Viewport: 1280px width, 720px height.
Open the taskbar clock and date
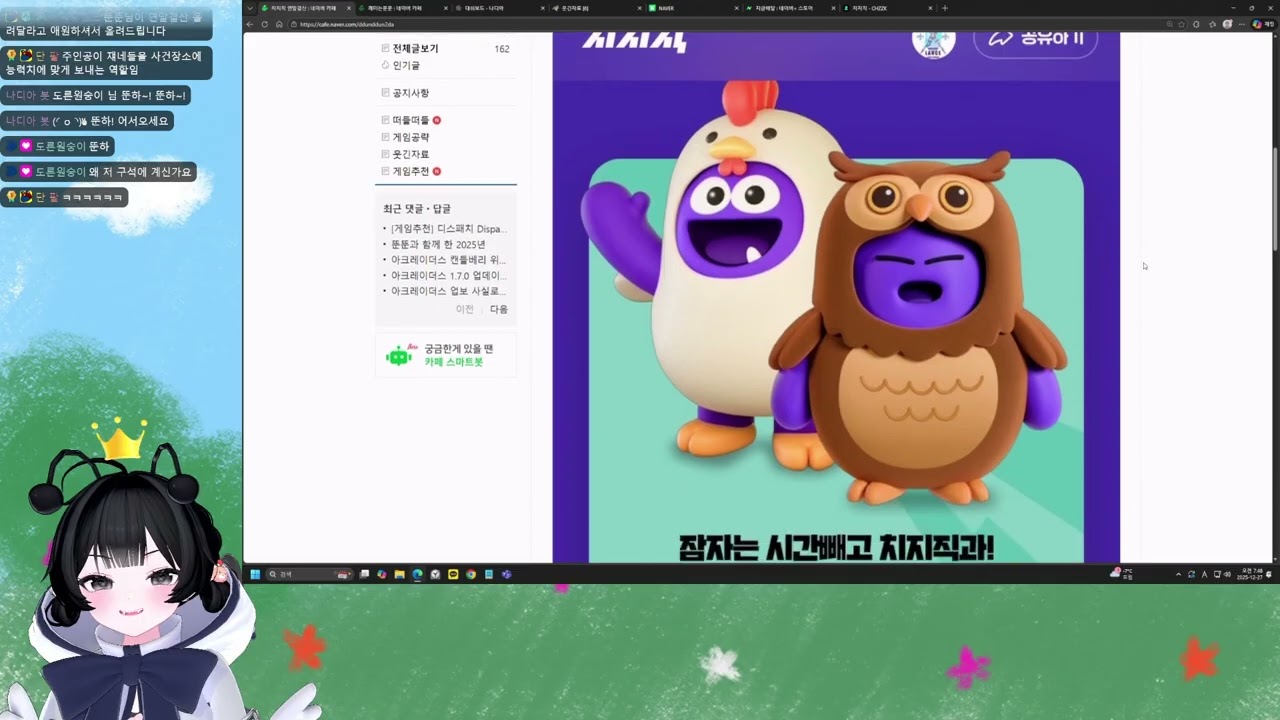click(1250, 574)
